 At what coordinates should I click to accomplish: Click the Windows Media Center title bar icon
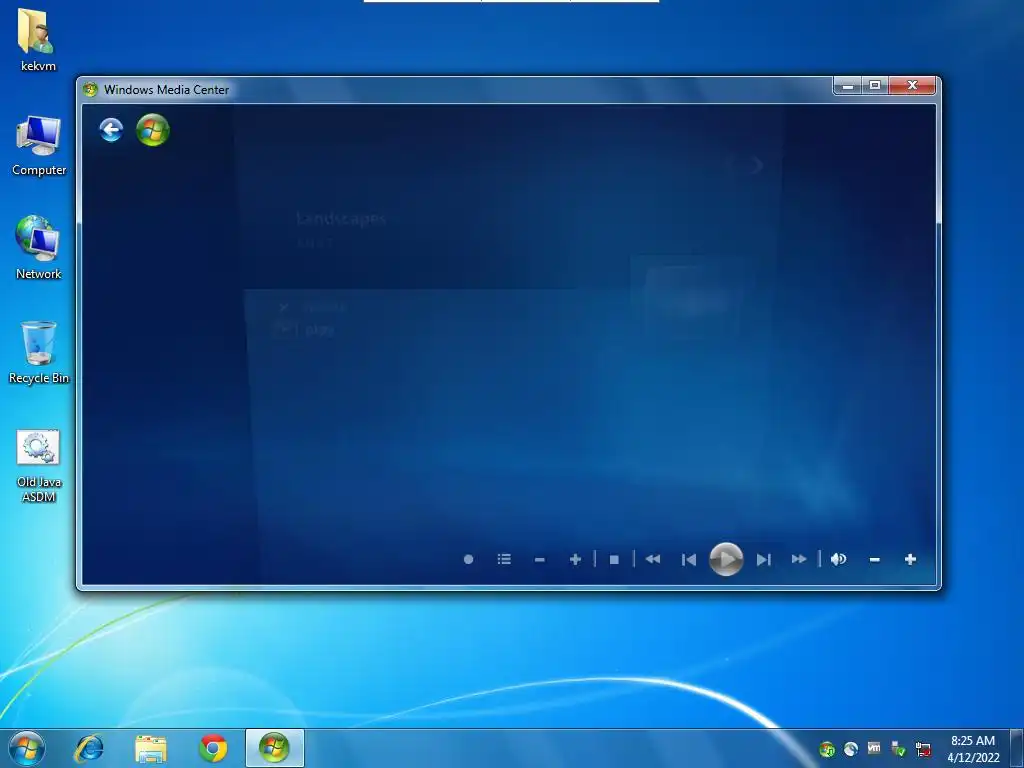[90, 89]
